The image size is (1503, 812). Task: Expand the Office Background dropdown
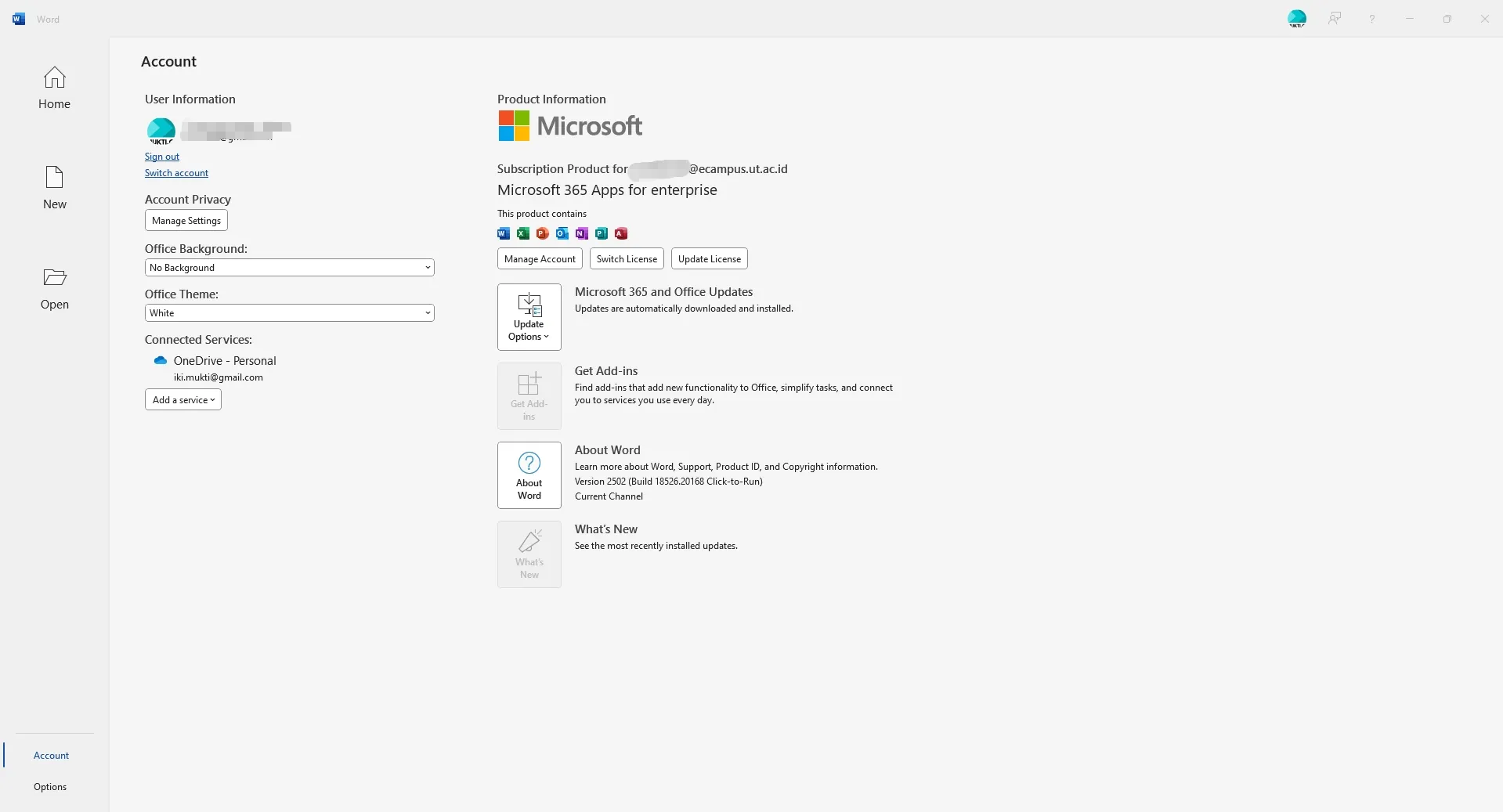click(x=290, y=268)
